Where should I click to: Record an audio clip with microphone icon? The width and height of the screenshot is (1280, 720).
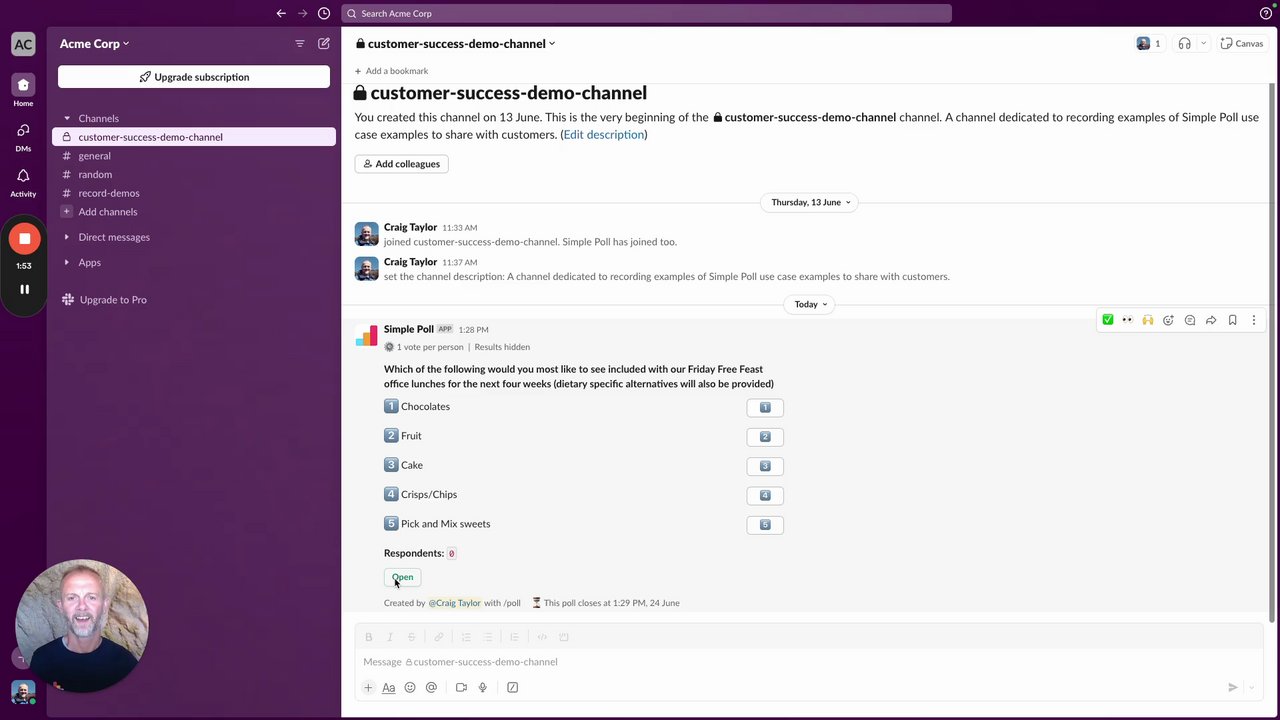click(483, 687)
